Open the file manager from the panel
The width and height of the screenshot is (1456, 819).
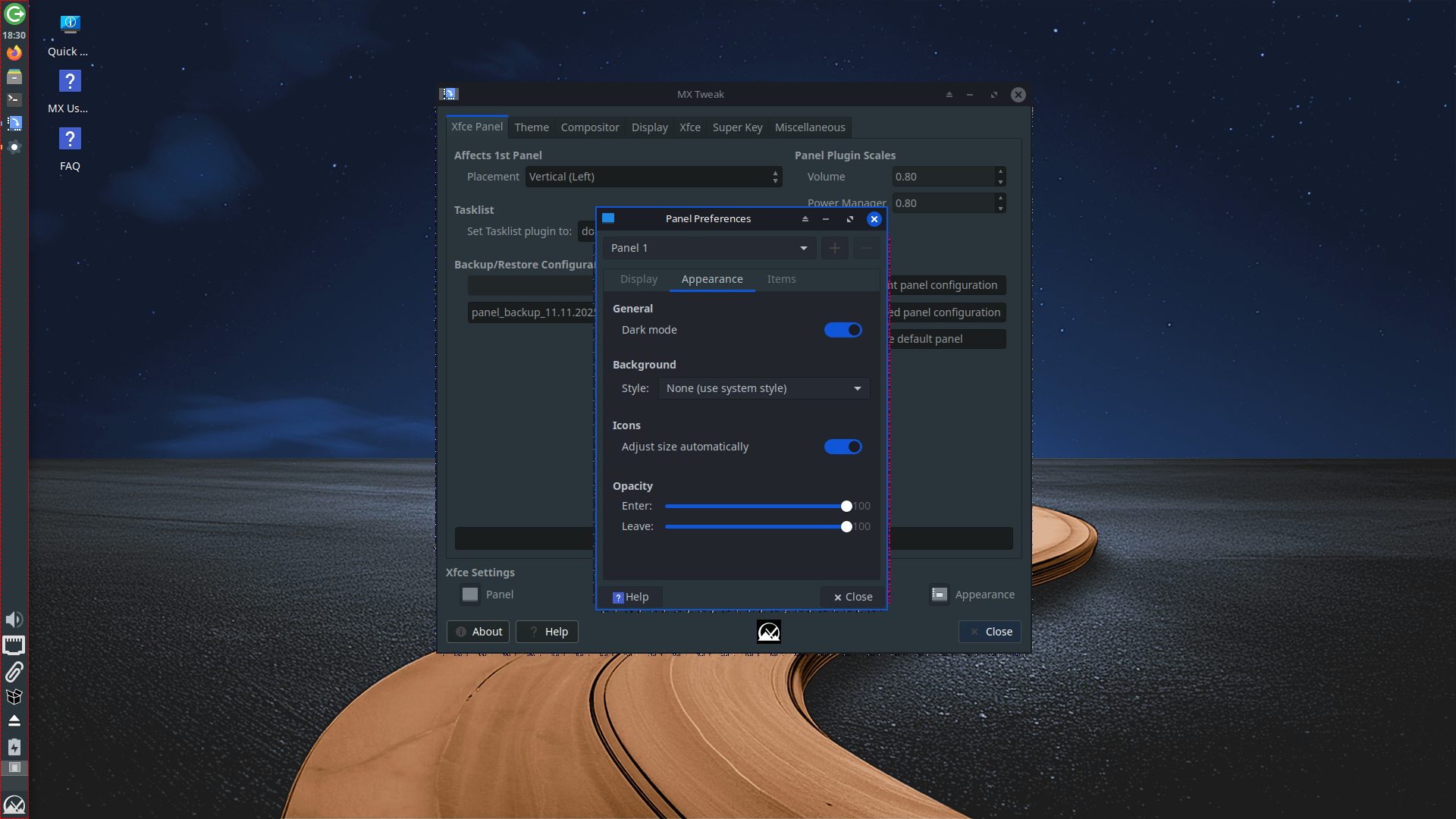point(14,77)
